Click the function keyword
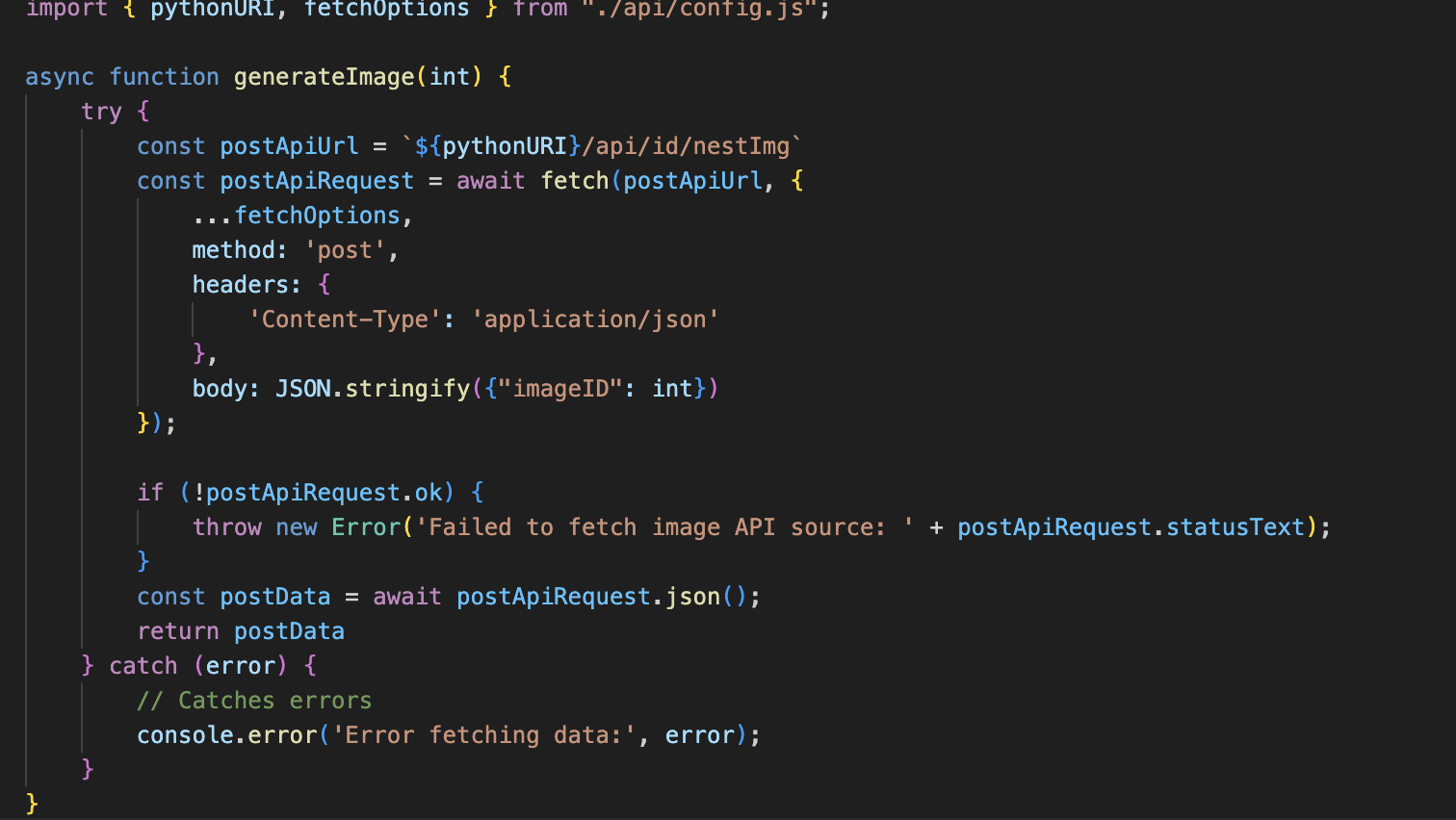 point(164,77)
